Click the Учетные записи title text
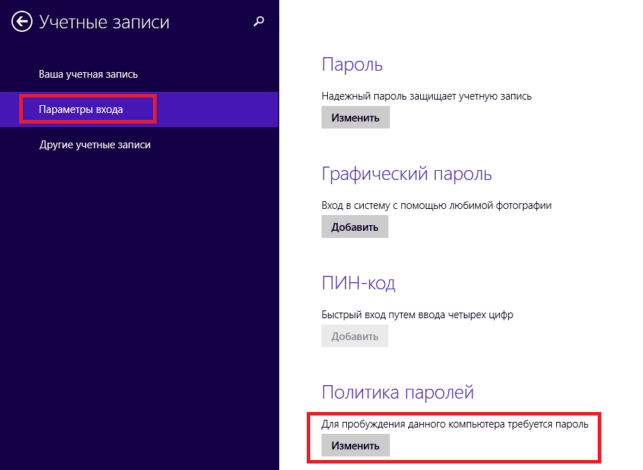643x470 pixels. (104, 22)
